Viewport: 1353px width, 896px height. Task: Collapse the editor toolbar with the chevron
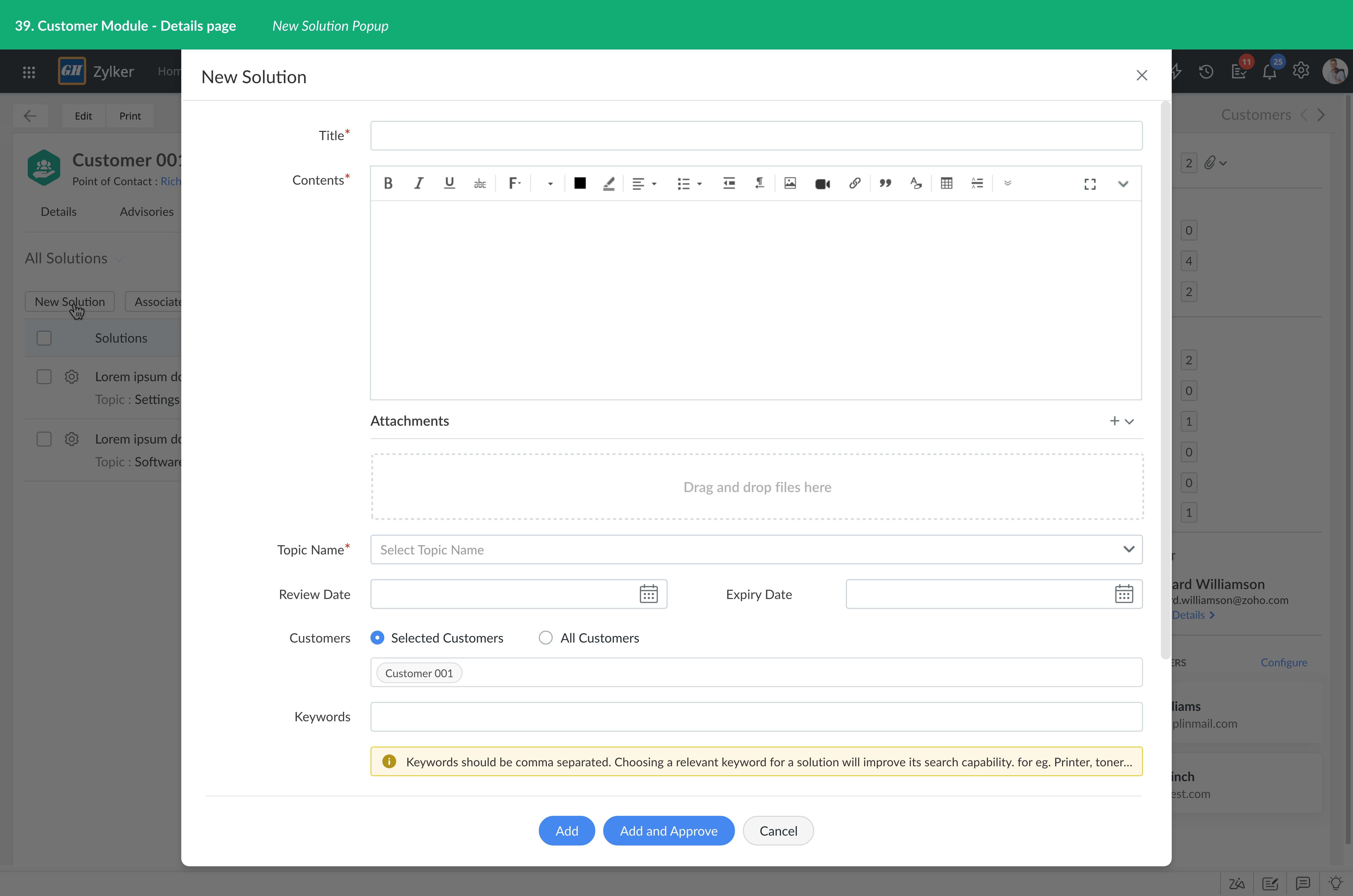1123,184
